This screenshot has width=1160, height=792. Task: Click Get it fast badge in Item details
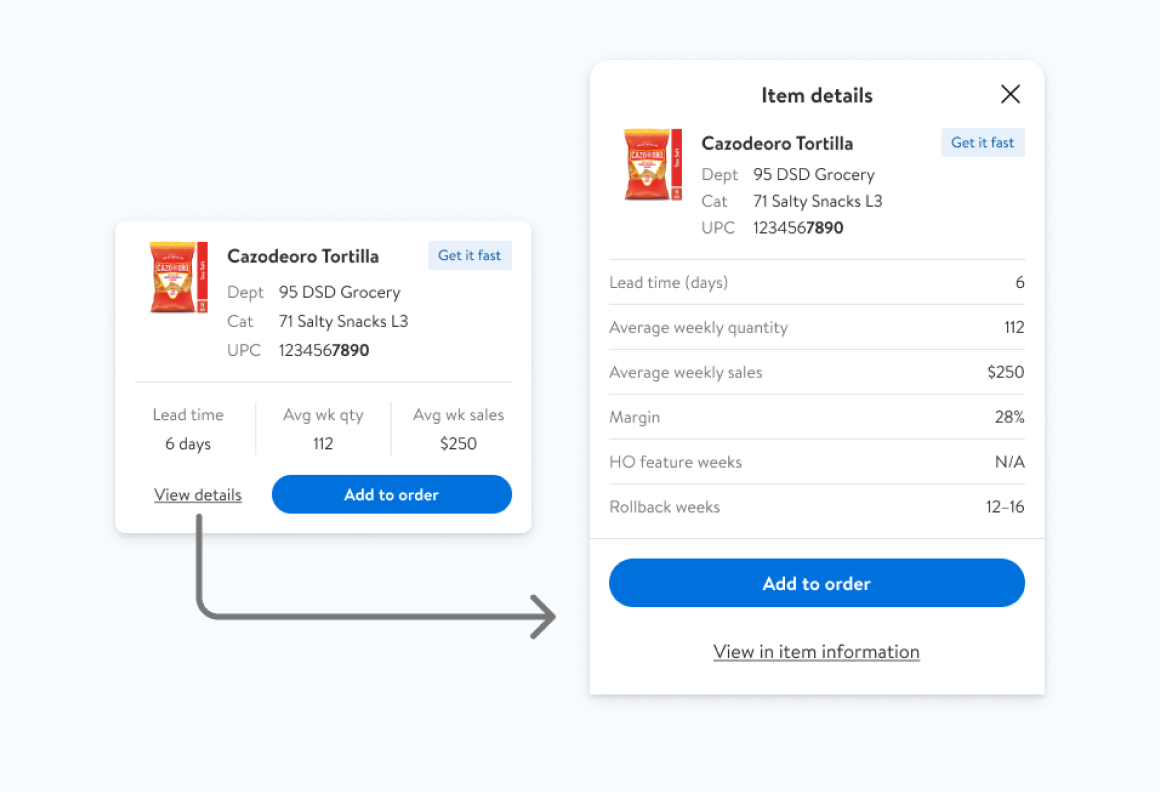pyautogui.click(x=982, y=143)
